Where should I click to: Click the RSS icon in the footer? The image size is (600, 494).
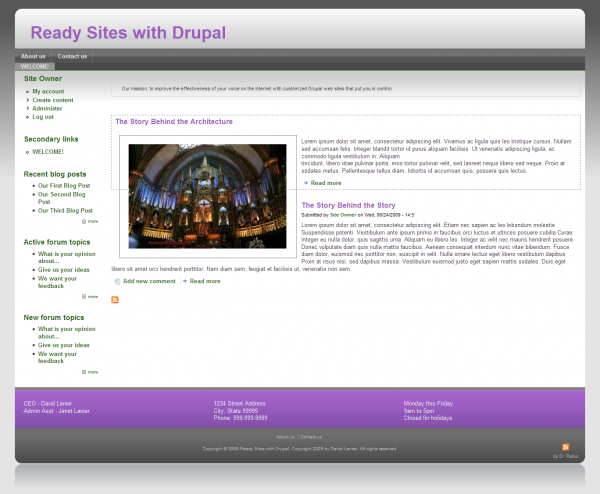566,447
